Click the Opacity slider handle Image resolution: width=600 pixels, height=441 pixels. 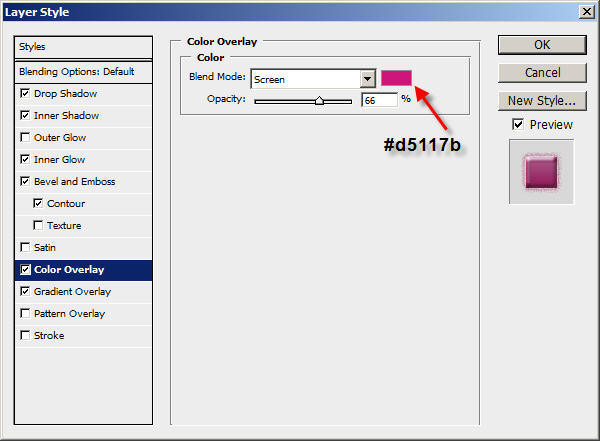point(319,101)
